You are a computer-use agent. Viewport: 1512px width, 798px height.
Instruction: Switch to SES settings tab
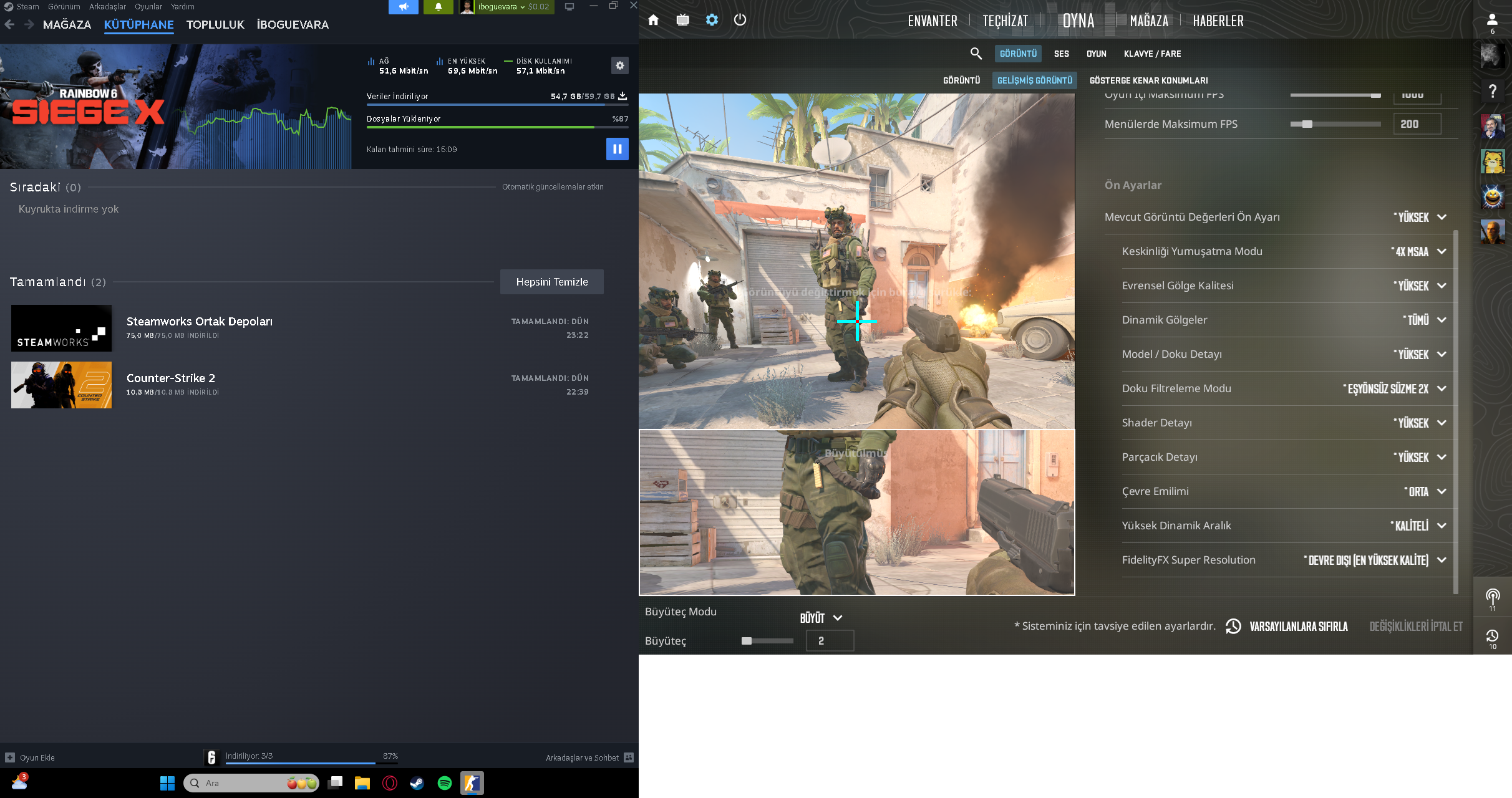[x=1061, y=54]
